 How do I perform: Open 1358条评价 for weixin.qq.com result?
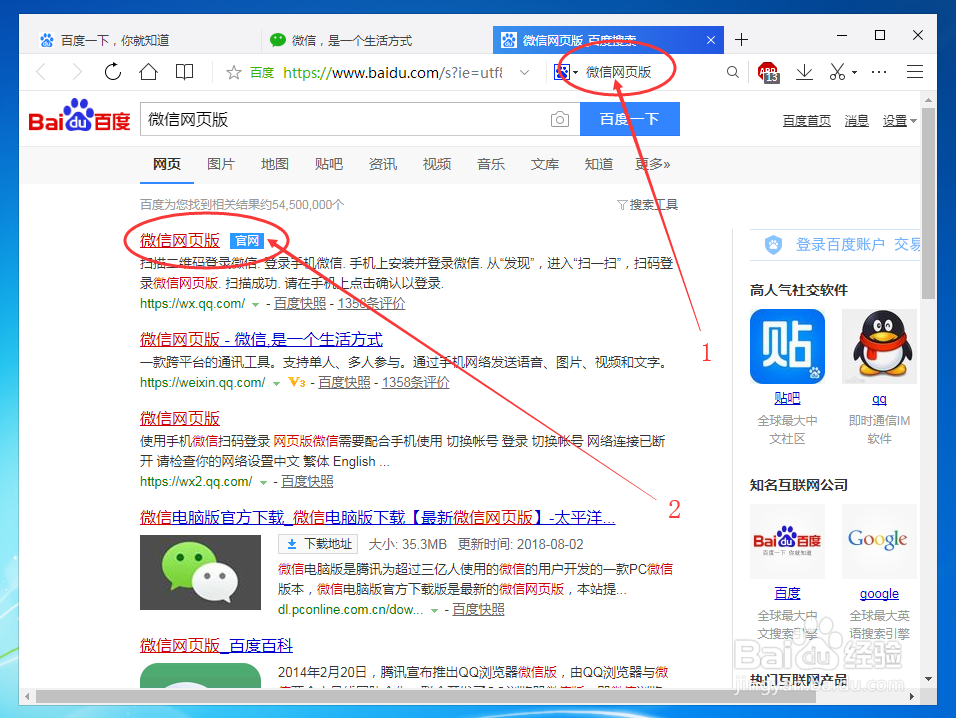coord(416,382)
